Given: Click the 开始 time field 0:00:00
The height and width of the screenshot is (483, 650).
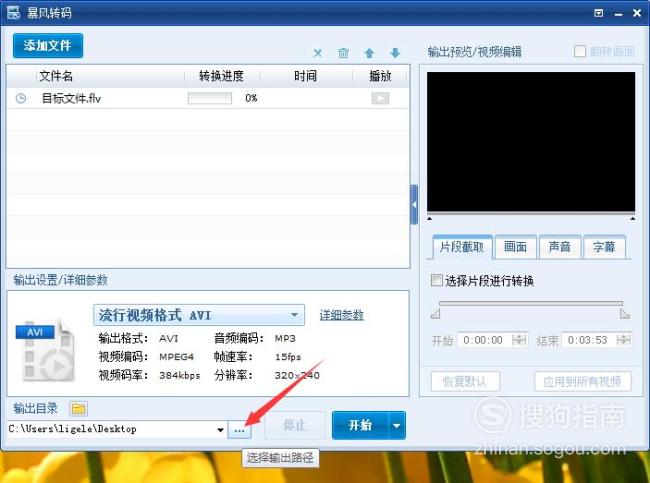Looking at the screenshot, I should [484, 340].
